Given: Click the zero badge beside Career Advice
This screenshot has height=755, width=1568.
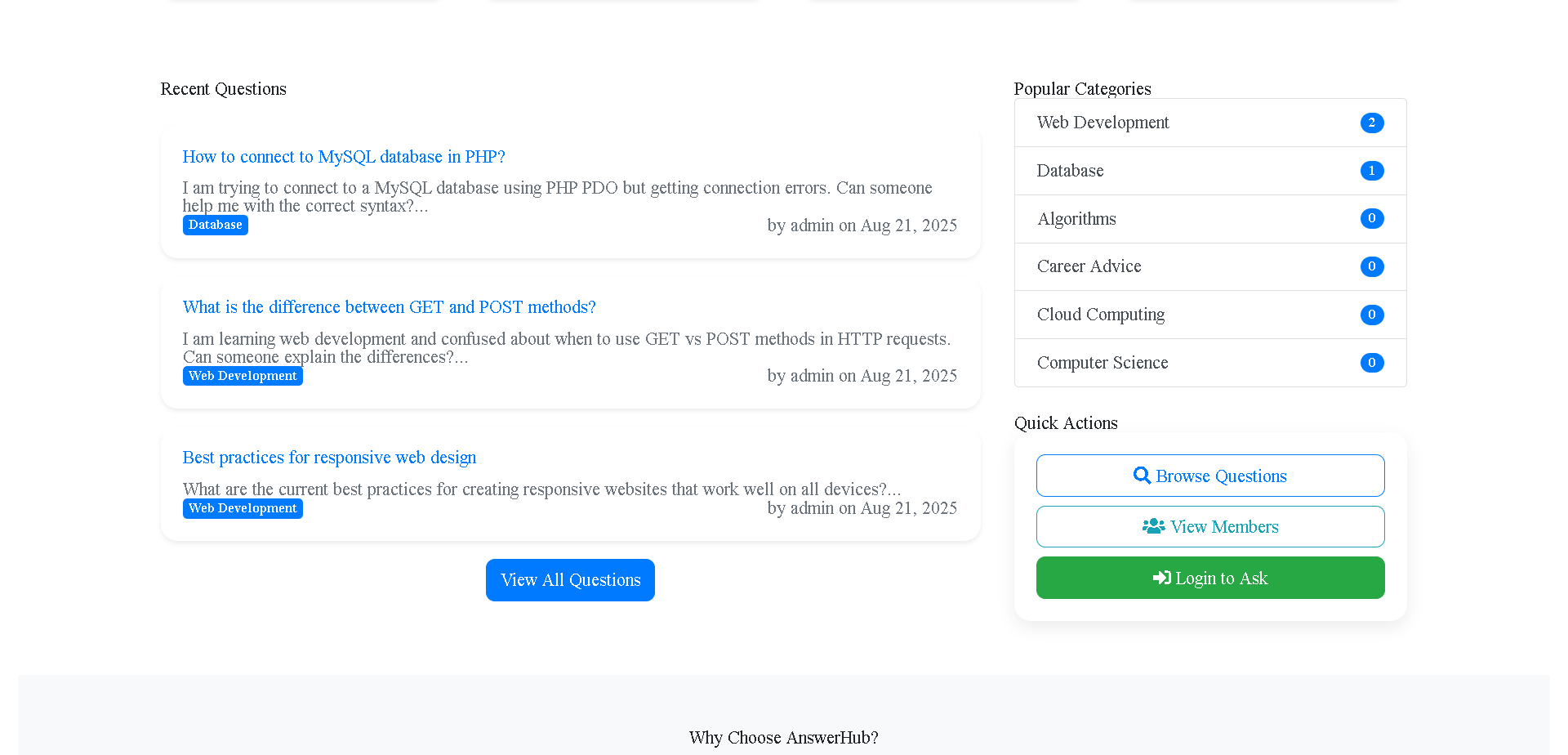Looking at the screenshot, I should [x=1373, y=266].
